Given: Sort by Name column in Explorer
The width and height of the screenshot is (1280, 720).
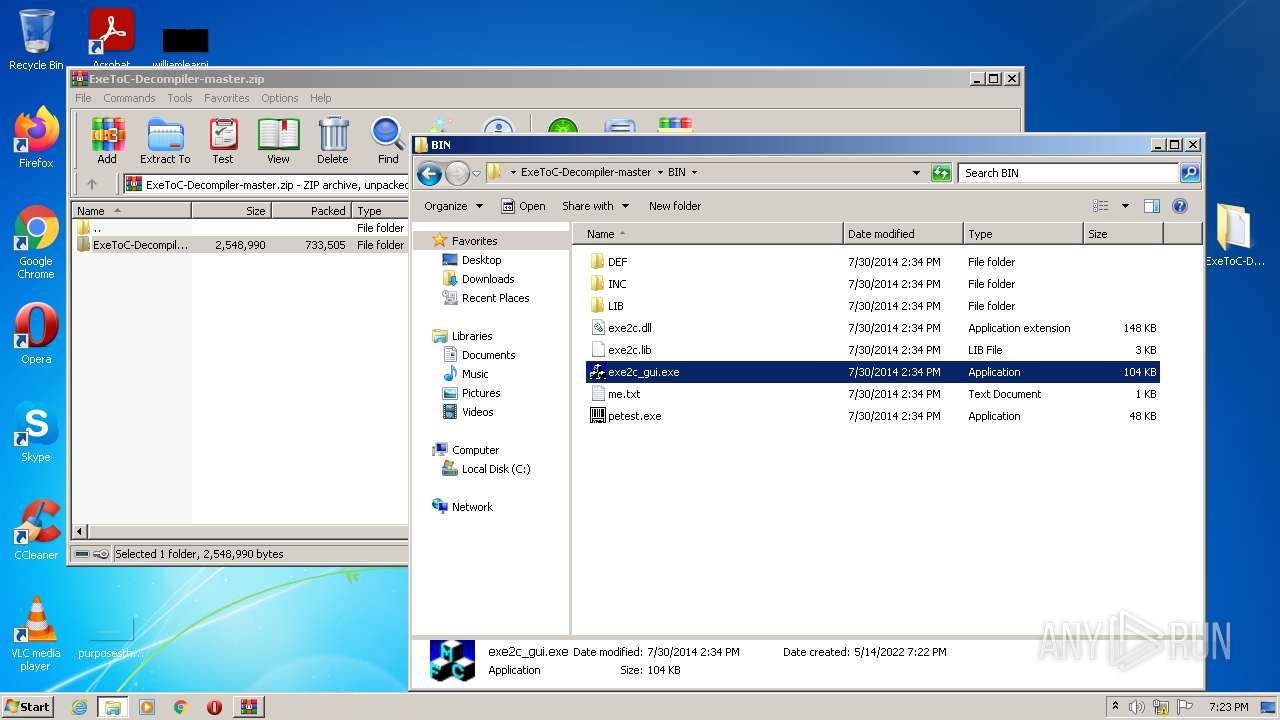Looking at the screenshot, I should click(x=708, y=234).
